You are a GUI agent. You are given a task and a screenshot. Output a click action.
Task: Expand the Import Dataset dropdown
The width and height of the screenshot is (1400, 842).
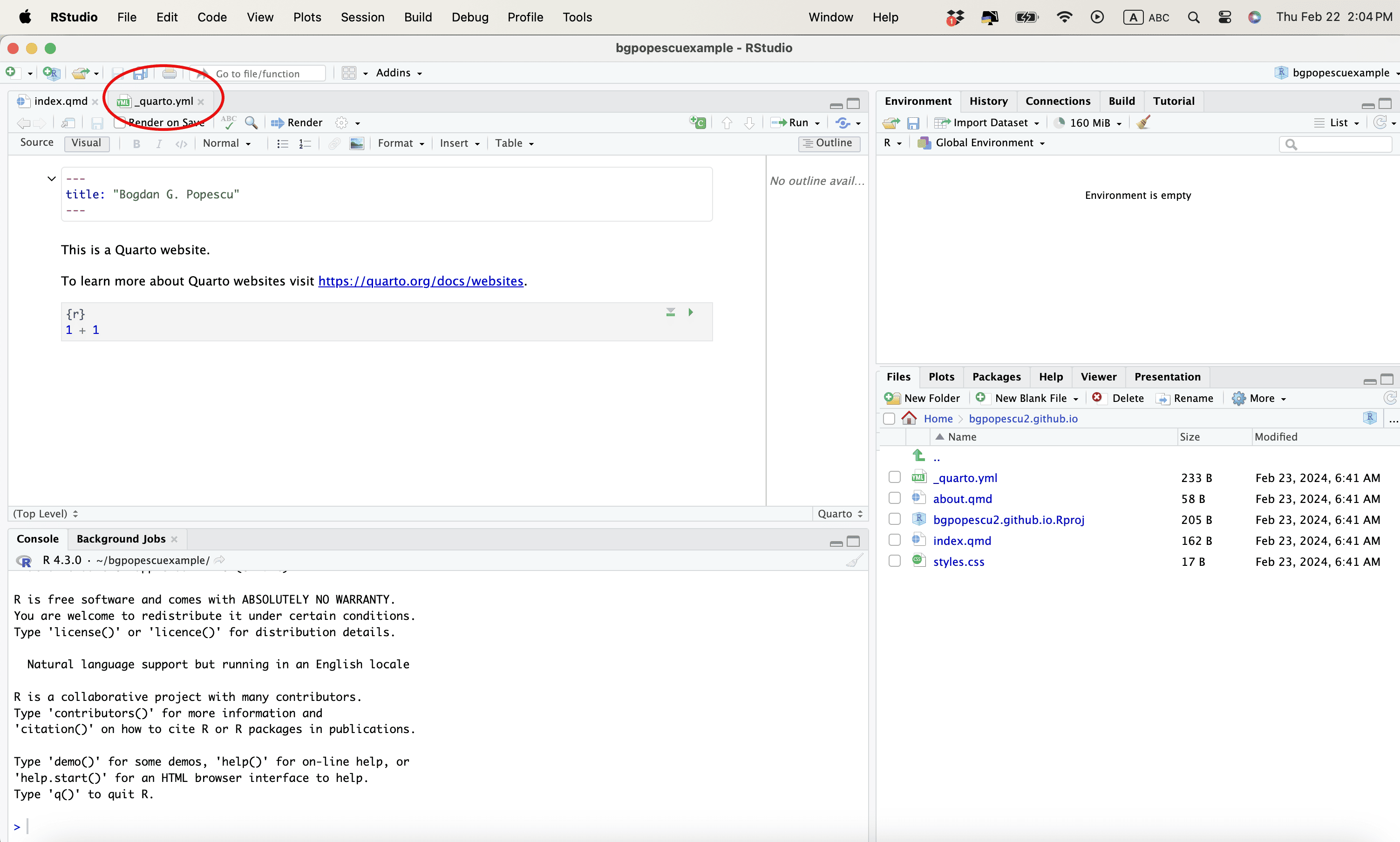(1037, 123)
